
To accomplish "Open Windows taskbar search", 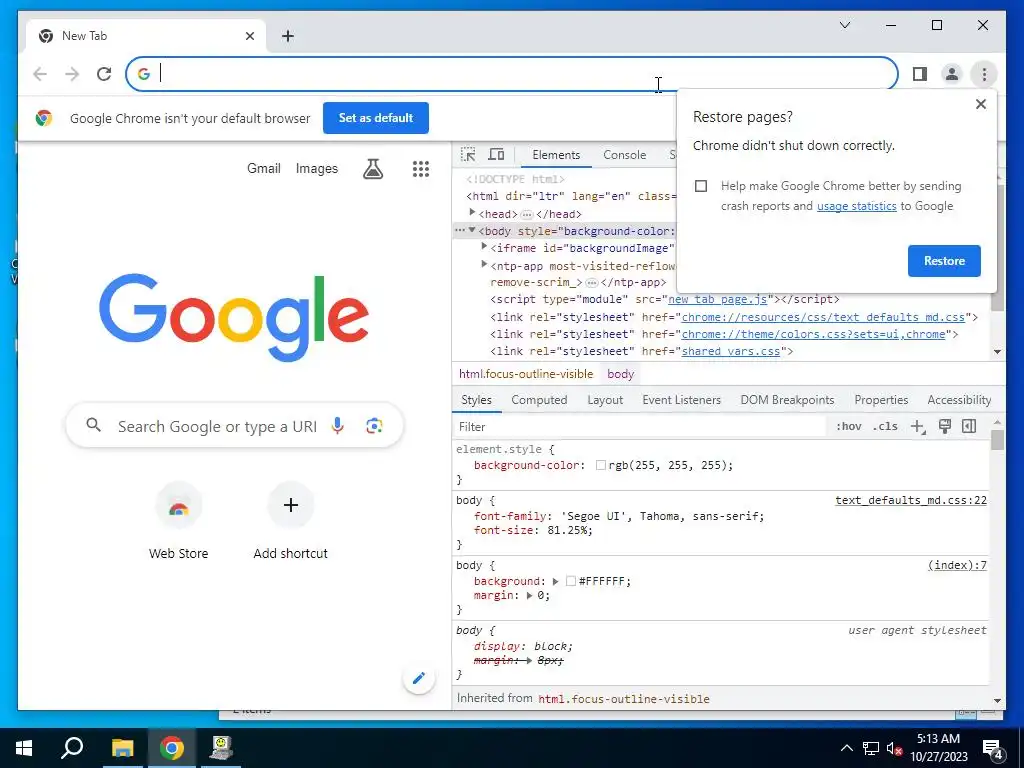I will 72,748.
